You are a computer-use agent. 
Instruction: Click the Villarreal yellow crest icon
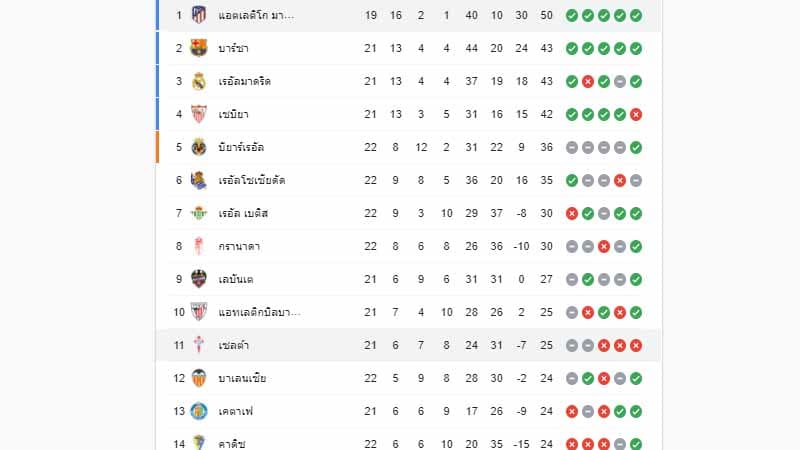(199, 147)
